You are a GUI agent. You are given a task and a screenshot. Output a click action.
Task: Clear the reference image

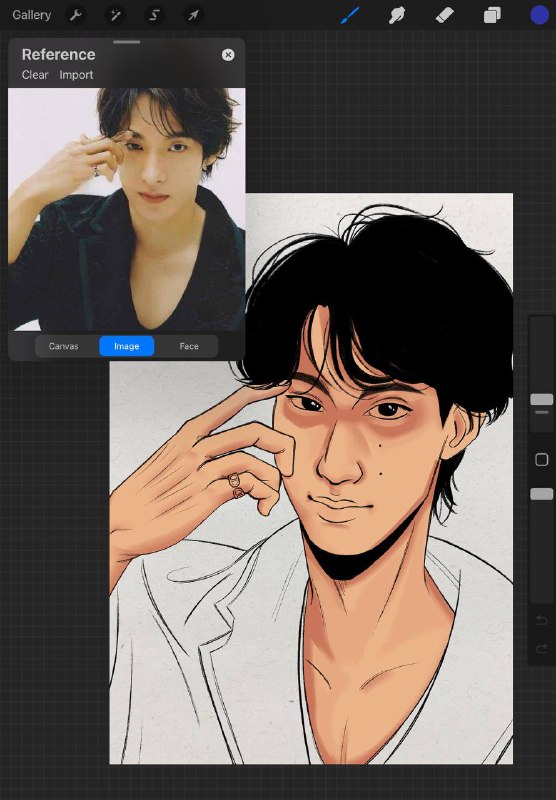(x=35, y=75)
